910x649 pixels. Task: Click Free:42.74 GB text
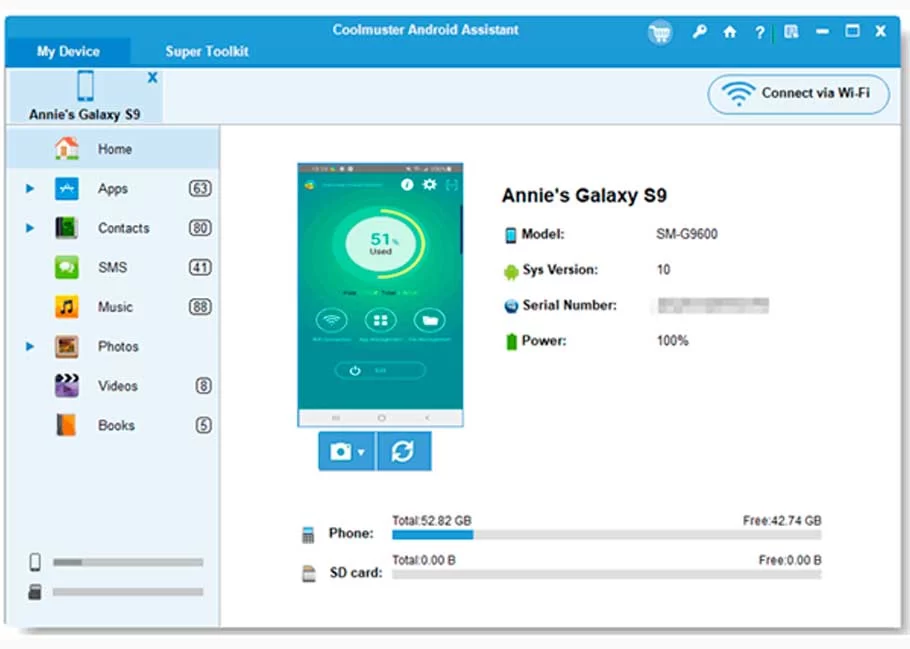pos(782,521)
